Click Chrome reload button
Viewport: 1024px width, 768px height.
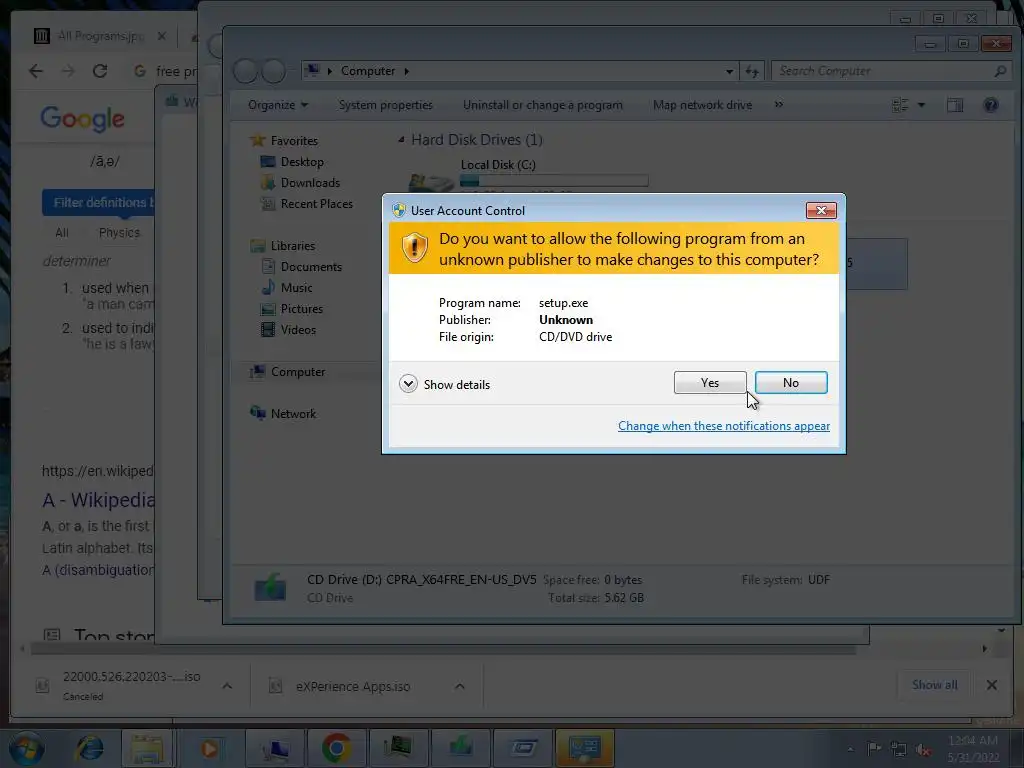(x=100, y=71)
